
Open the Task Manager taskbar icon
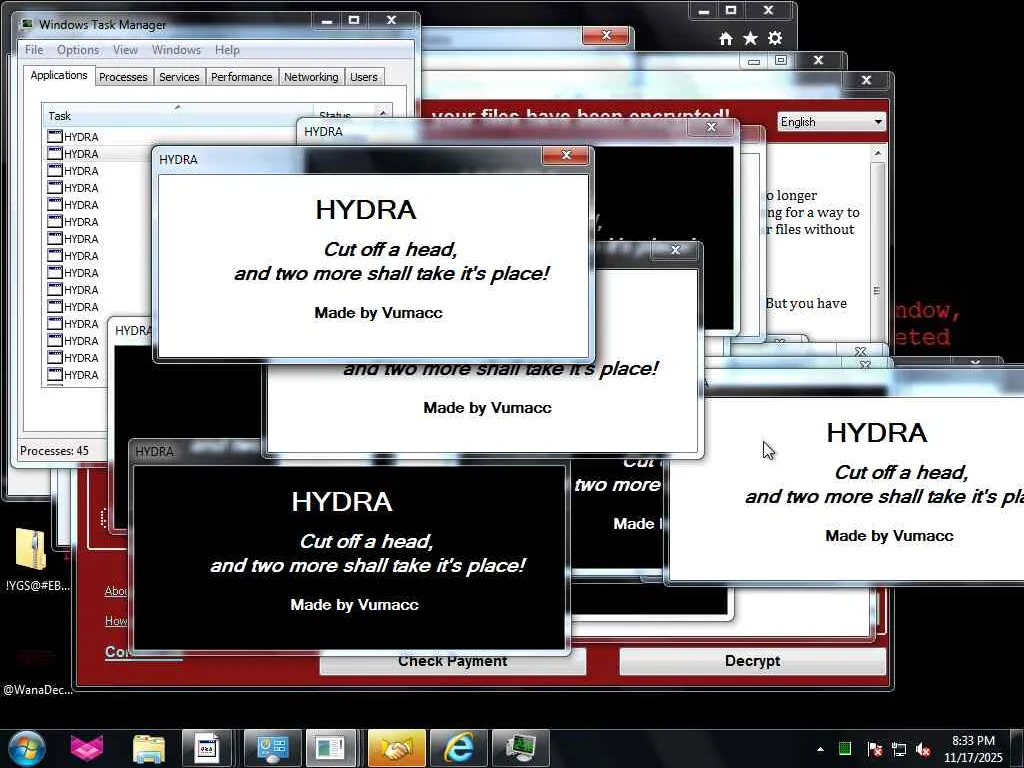pyautogui.click(x=520, y=748)
